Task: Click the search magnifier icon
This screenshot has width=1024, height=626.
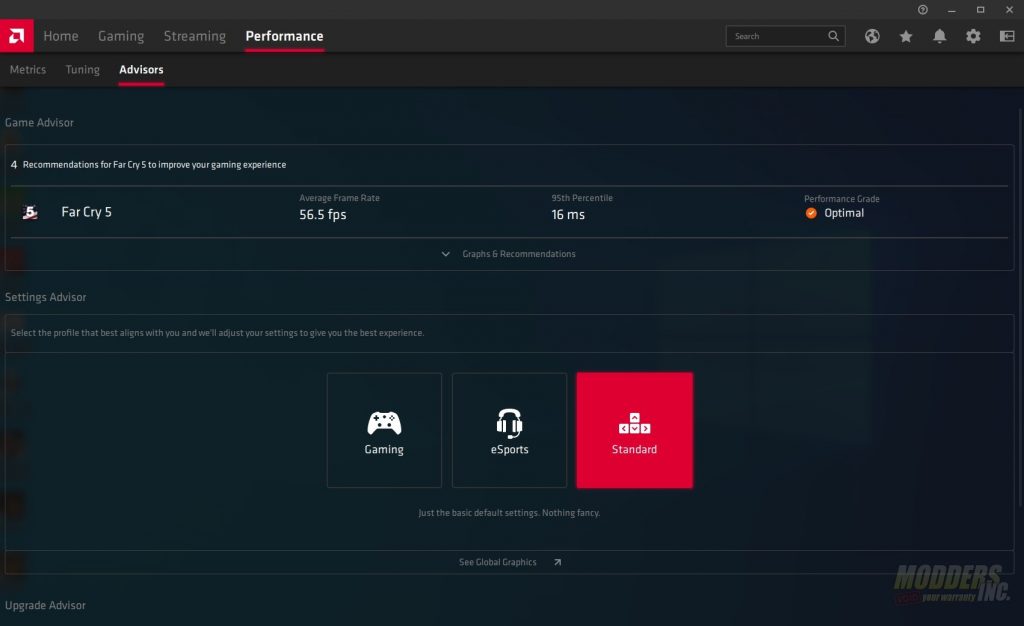Action: pyautogui.click(x=833, y=36)
